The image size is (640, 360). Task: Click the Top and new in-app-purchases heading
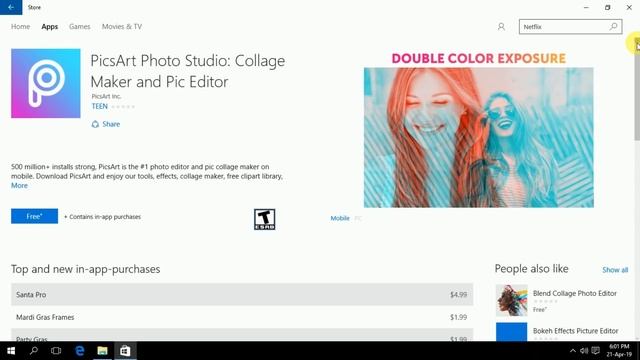[86, 269]
